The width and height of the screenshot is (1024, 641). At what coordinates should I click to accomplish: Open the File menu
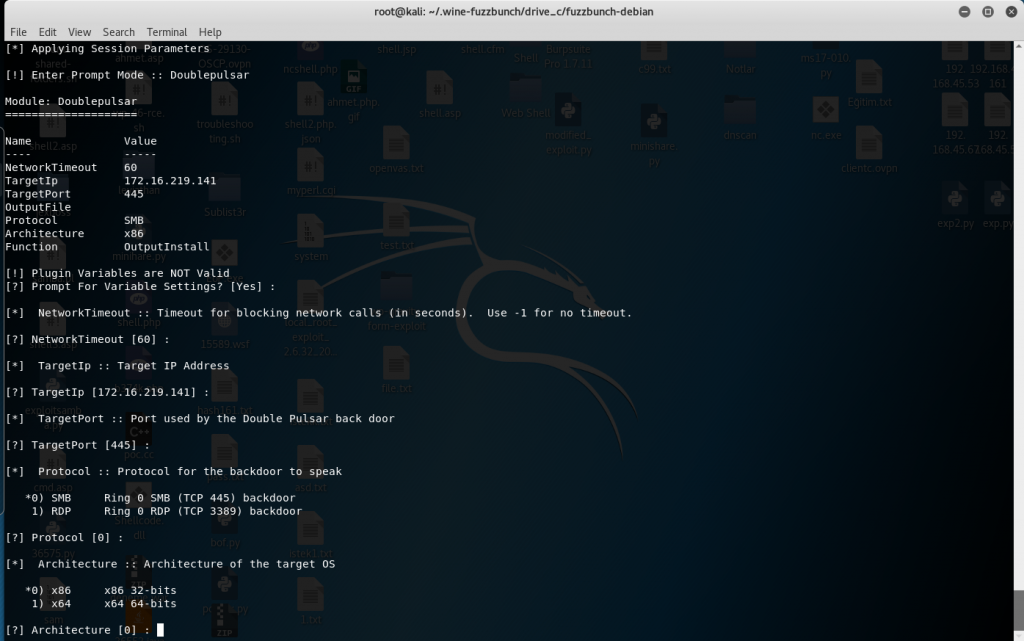click(x=18, y=32)
